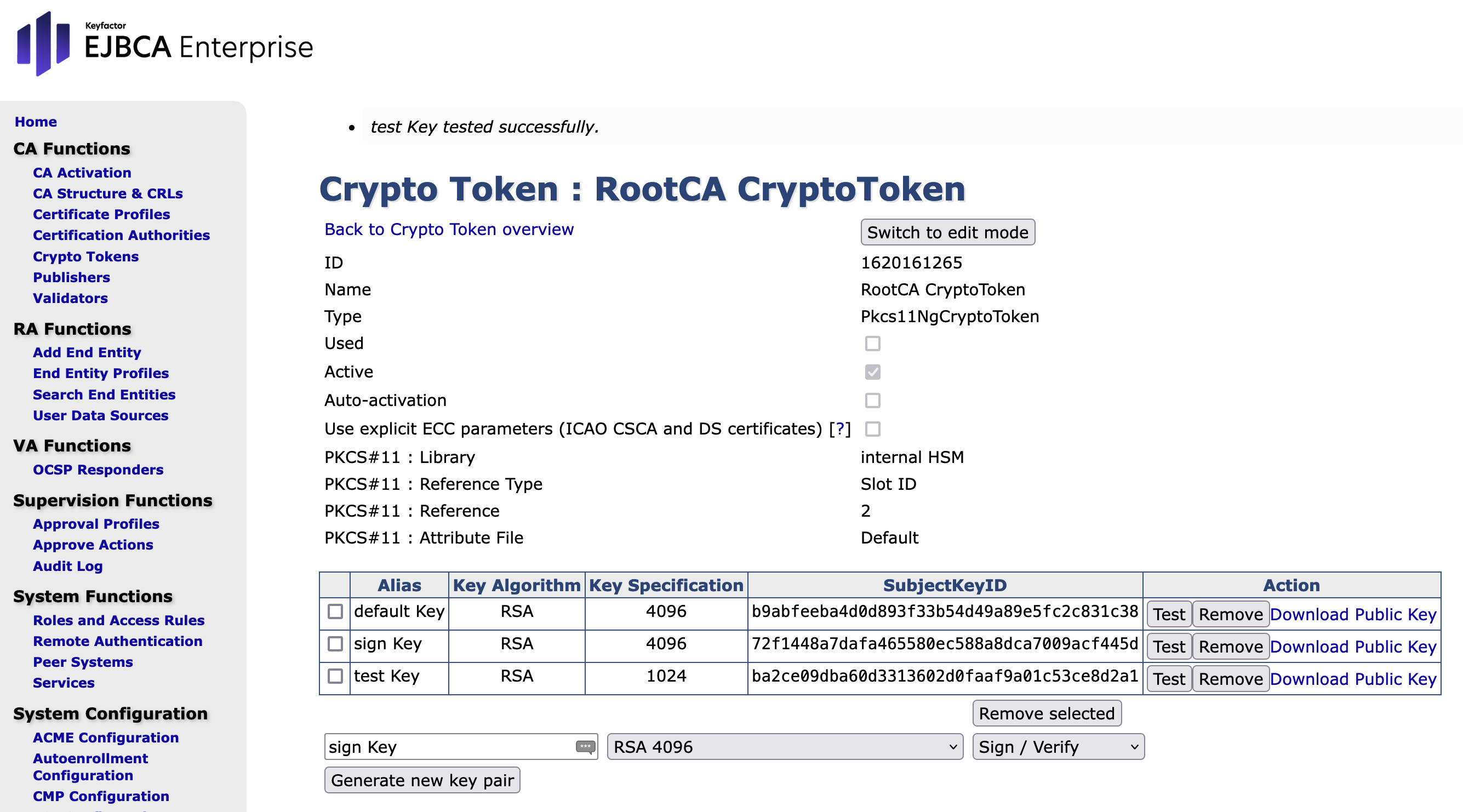1463x812 pixels.
Task: Remove the test Key entry
Action: pyautogui.click(x=1230, y=679)
